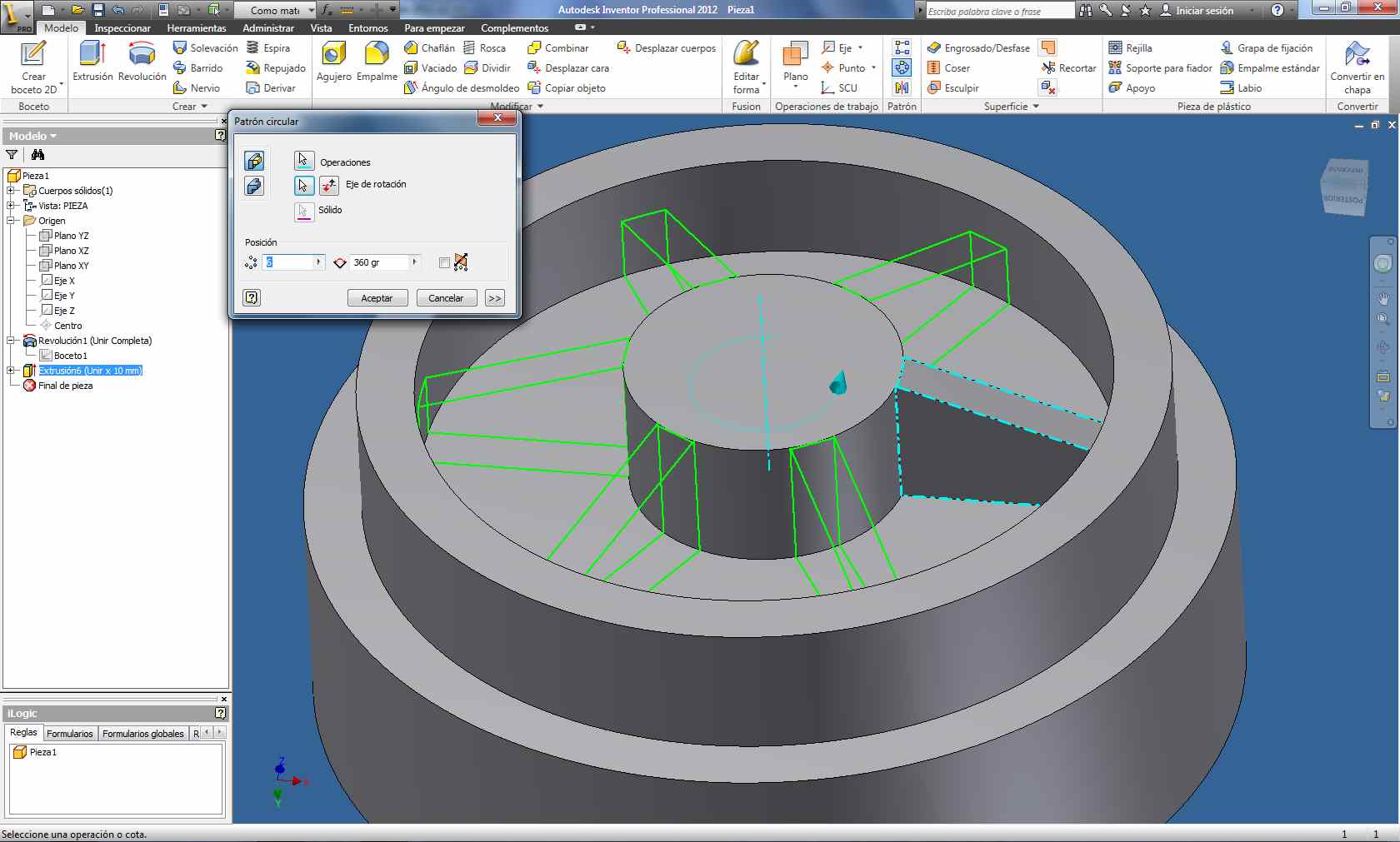Select the Plano work plane tool
Screen dimensions: 1400x842
pos(795,62)
